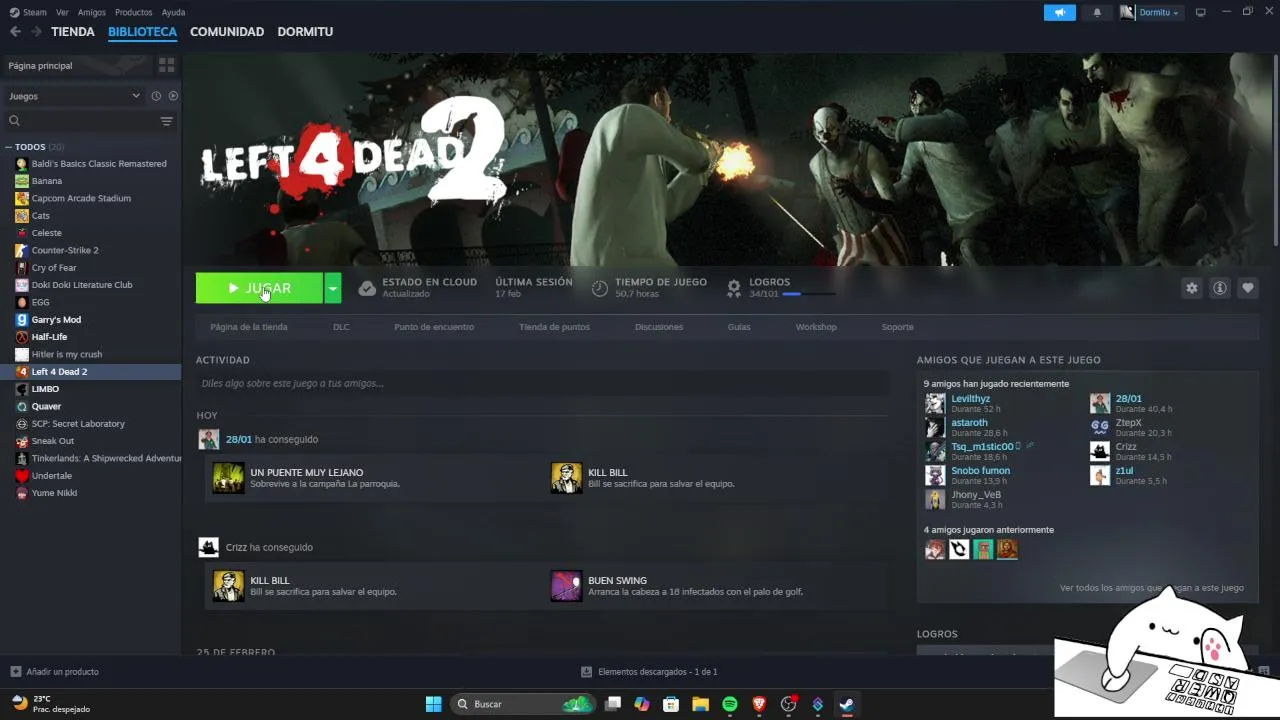The height and width of the screenshot is (720, 1280).
Task: Open the weather widget in the taskbar
Action: point(50,704)
